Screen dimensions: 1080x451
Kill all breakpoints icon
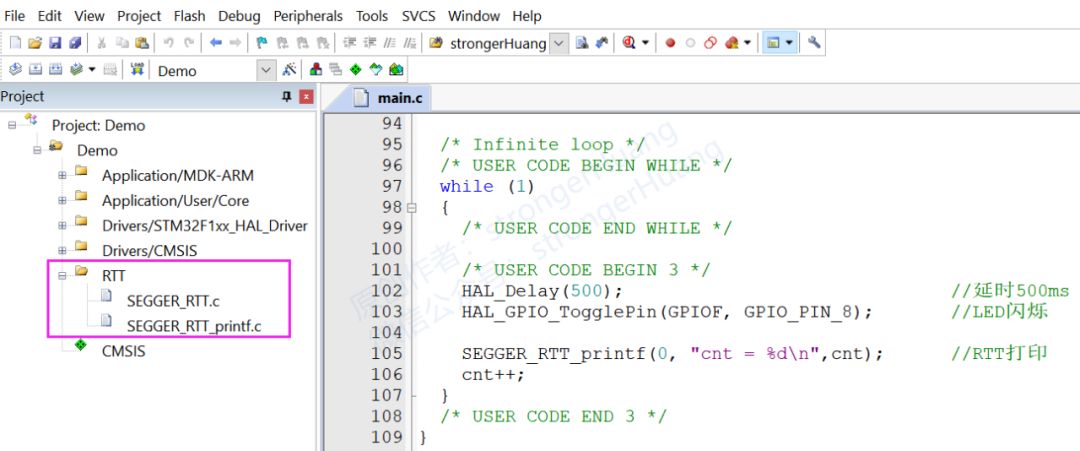click(x=730, y=43)
